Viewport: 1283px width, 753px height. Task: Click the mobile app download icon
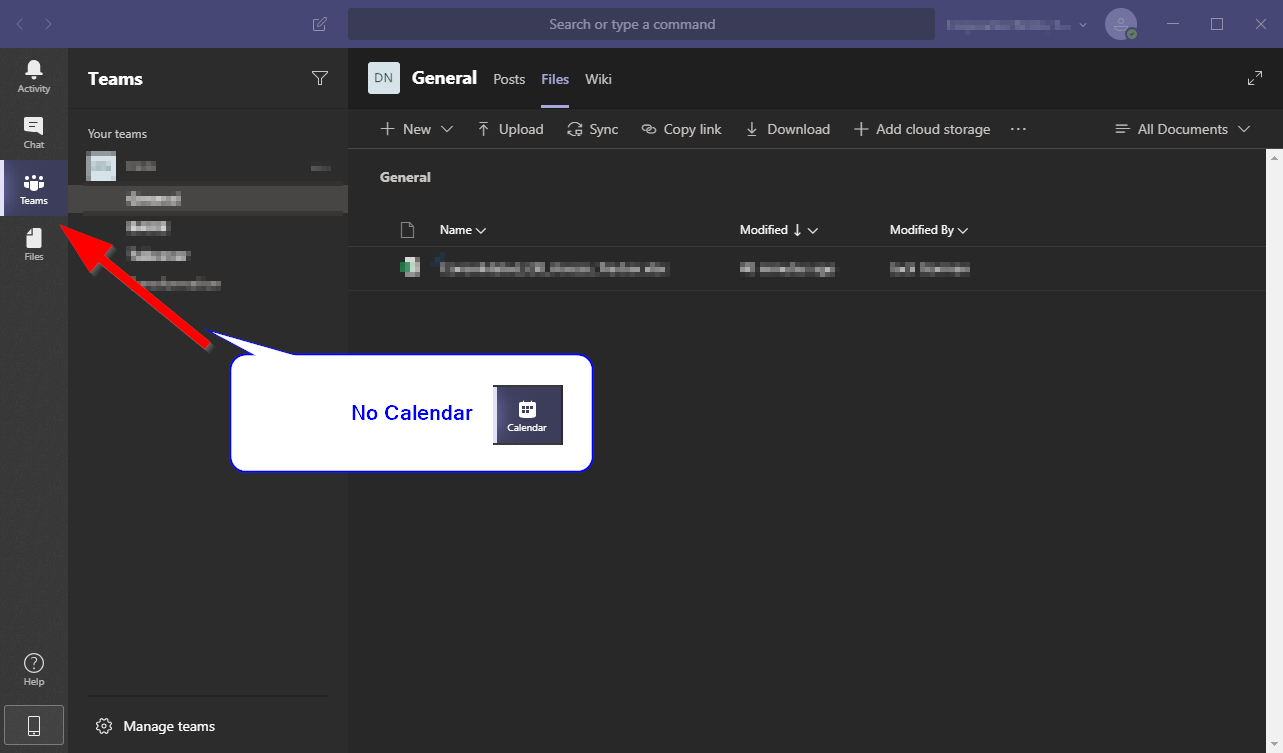click(34, 726)
